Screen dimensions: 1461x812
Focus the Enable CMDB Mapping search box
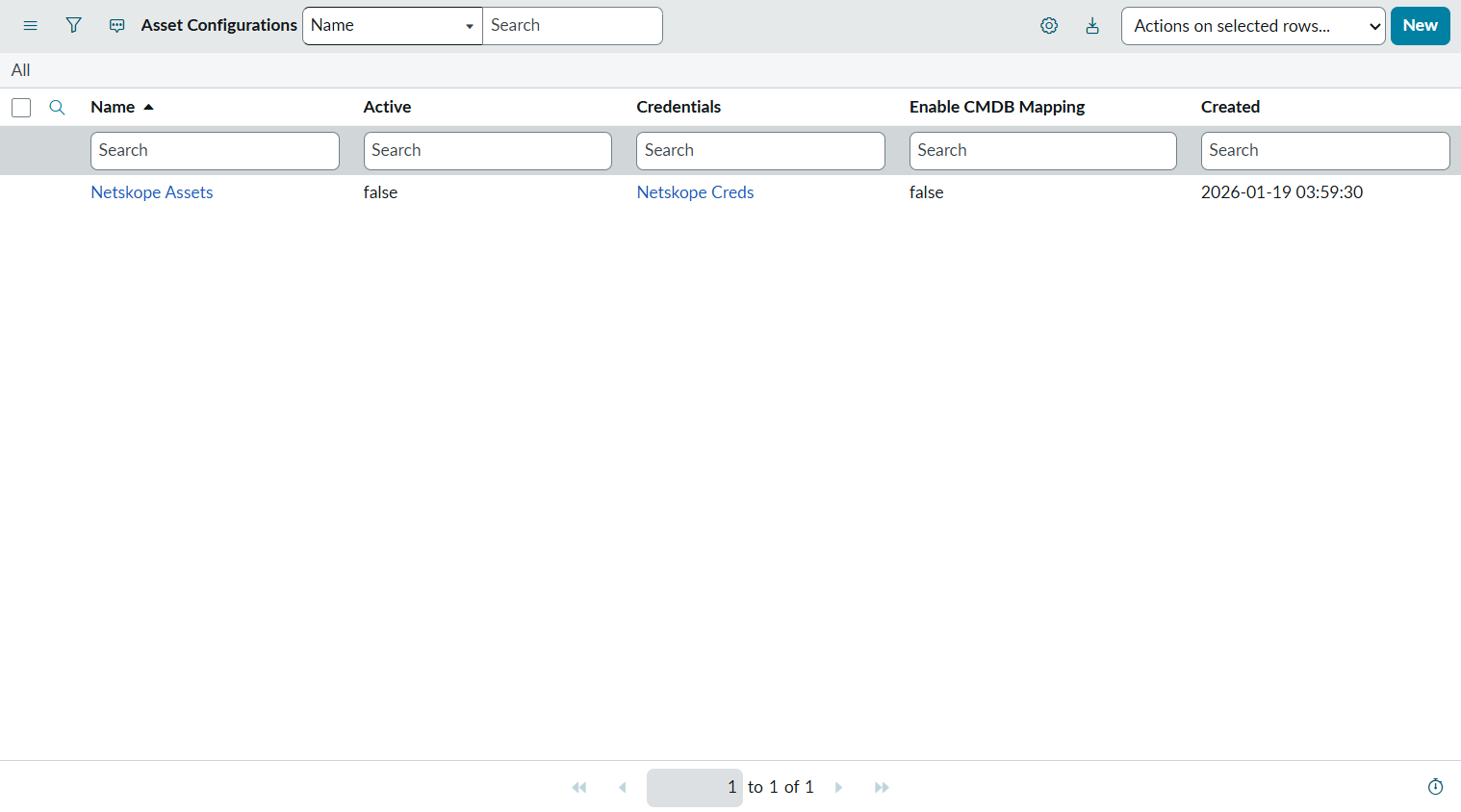[1042, 151]
